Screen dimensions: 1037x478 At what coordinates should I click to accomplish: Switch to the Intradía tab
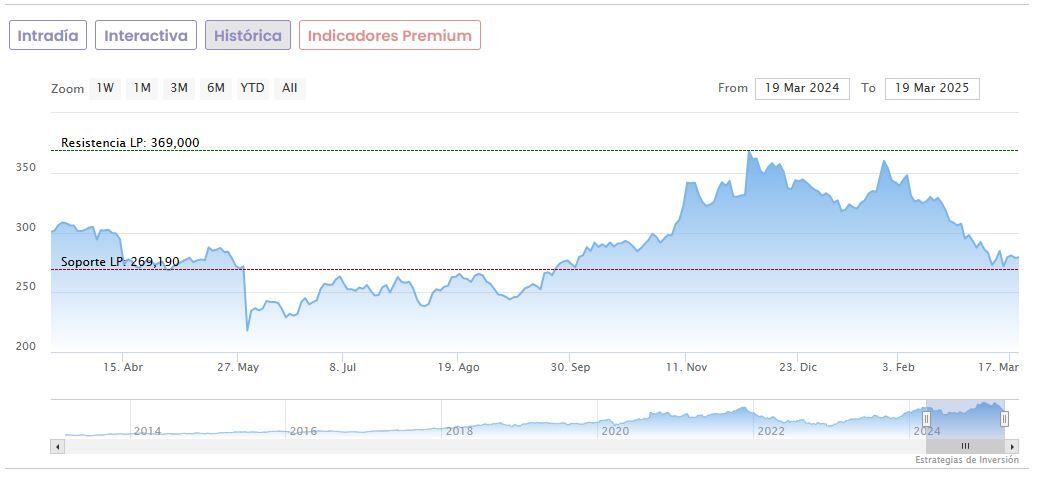[x=48, y=35]
